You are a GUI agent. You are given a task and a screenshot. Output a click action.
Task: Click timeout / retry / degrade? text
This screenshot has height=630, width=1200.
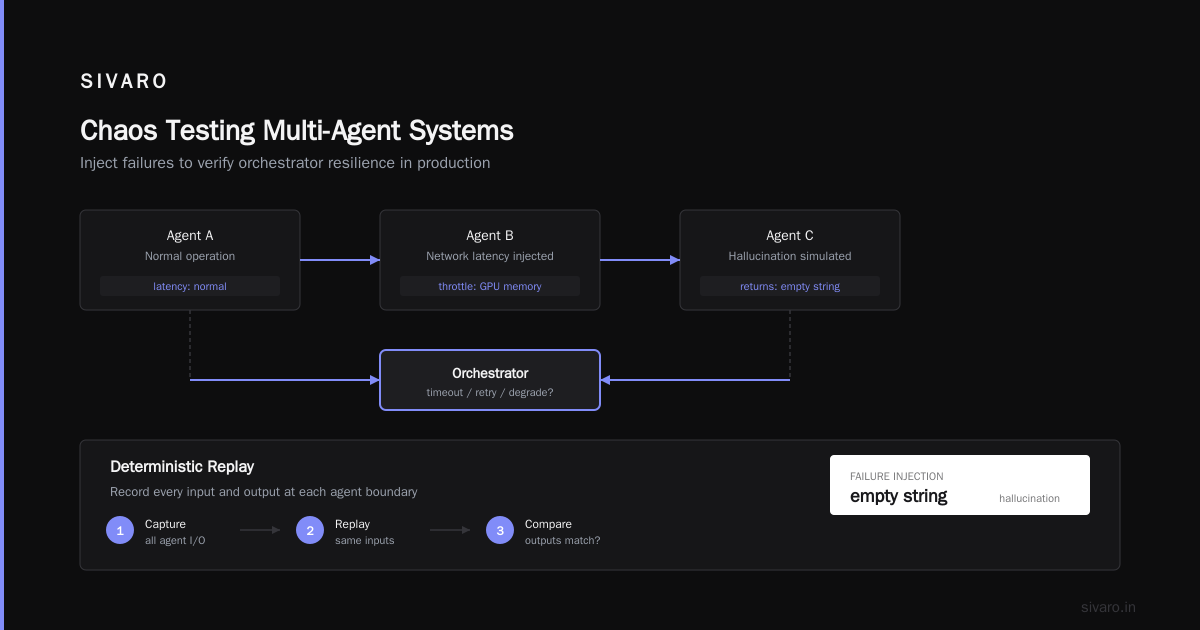tap(490, 393)
